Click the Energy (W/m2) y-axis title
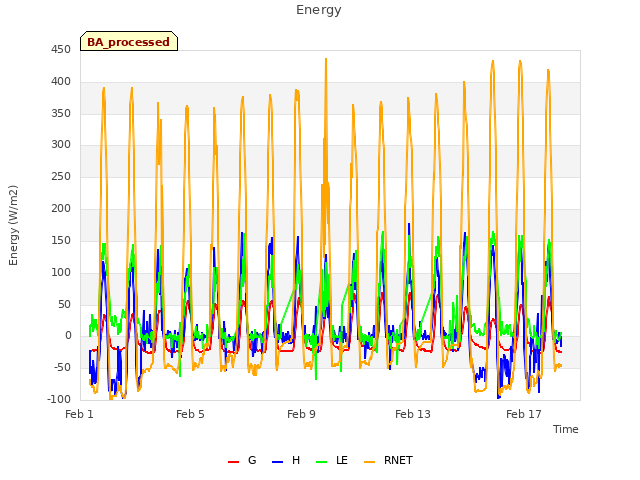The image size is (640, 480). pos(13,225)
